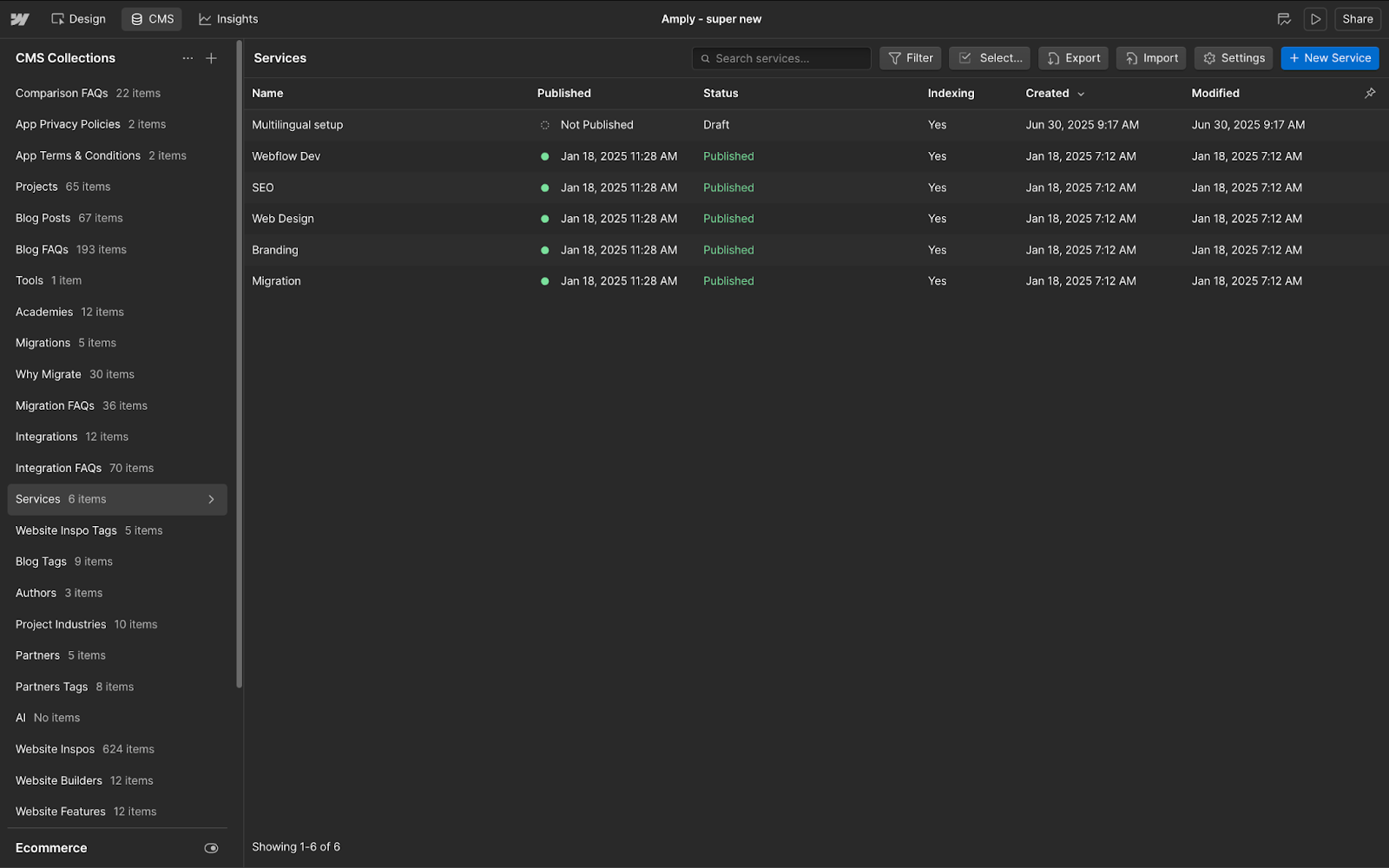Open the Webflow Dev item
Screen dimensions: 1389x868
pos(286,156)
